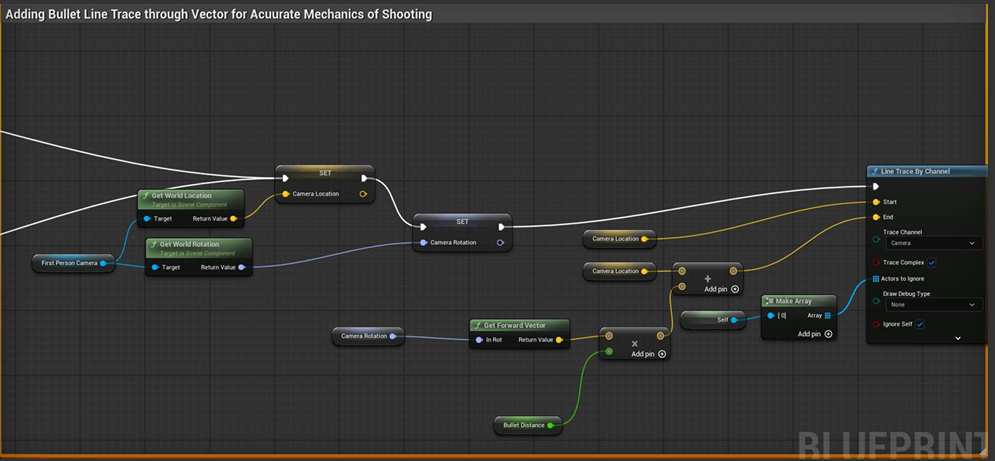The height and width of the screenshot is (461, 995).
Task: Click the upper input pin of the add node
Action: (682, 271)
